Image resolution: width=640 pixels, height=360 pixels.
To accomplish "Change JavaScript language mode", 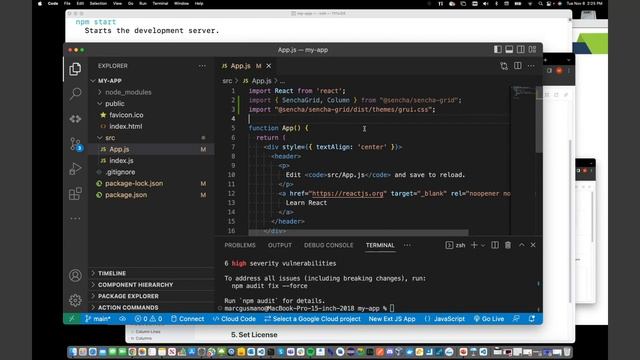I will 444,319.
